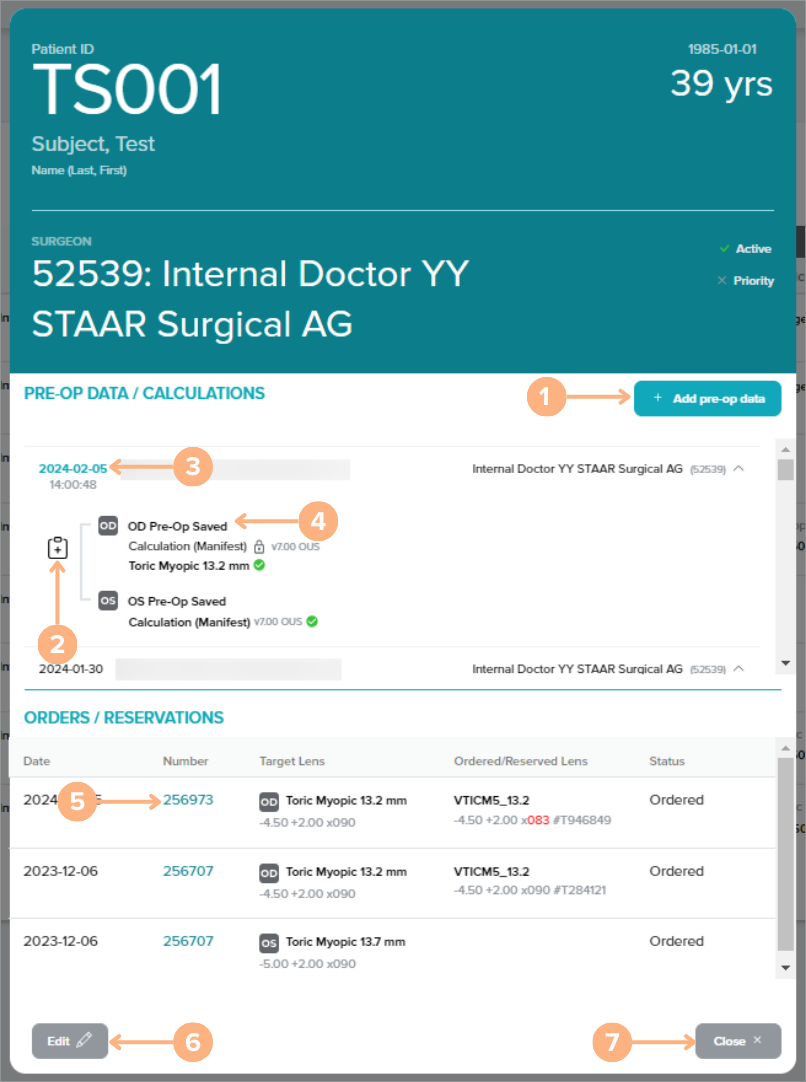This screenshot has height=1082, width=806.
Task: Click the lock icon next to OD Calculation (Manifest)
Action: pos(259,547)
